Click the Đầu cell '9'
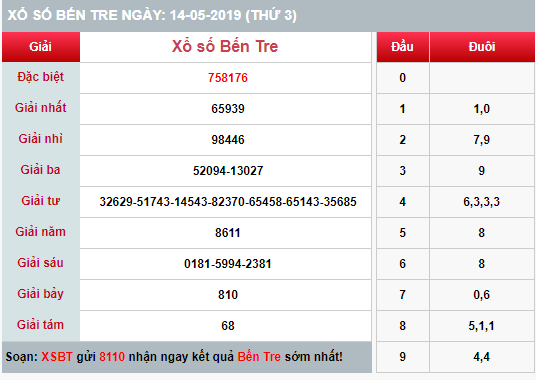This screenshot has width=536, height=380. coord(403,357)
